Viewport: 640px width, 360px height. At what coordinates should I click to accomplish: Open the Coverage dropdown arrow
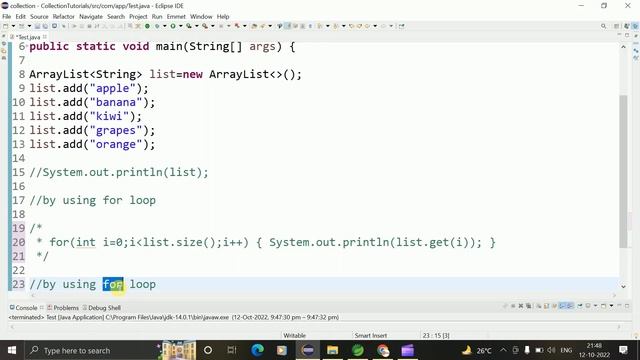tap(196, 26)
